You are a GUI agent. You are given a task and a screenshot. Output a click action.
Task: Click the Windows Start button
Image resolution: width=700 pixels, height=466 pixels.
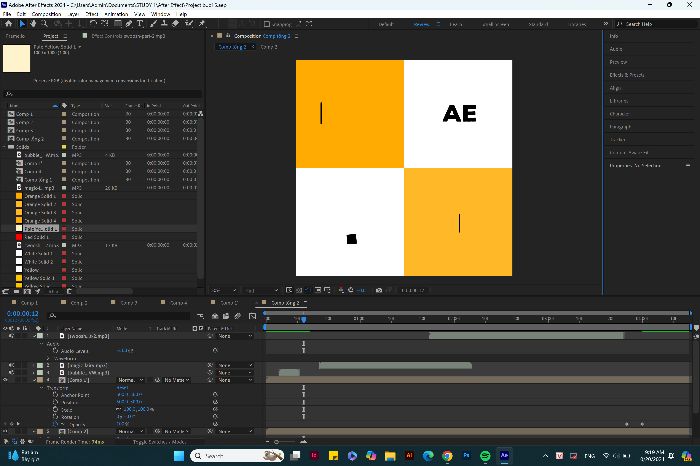(x=179, y=455)
